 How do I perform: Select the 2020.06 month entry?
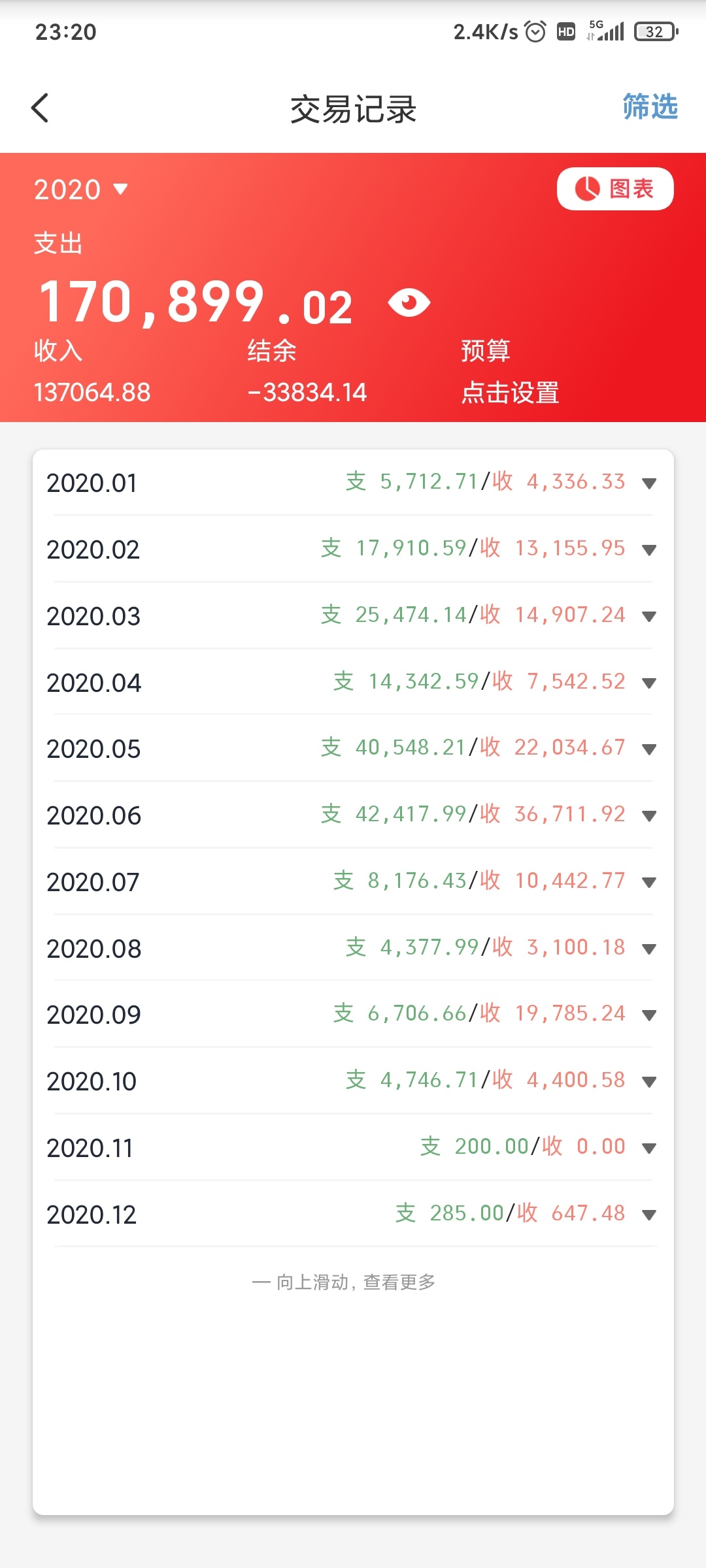(353, 815)
